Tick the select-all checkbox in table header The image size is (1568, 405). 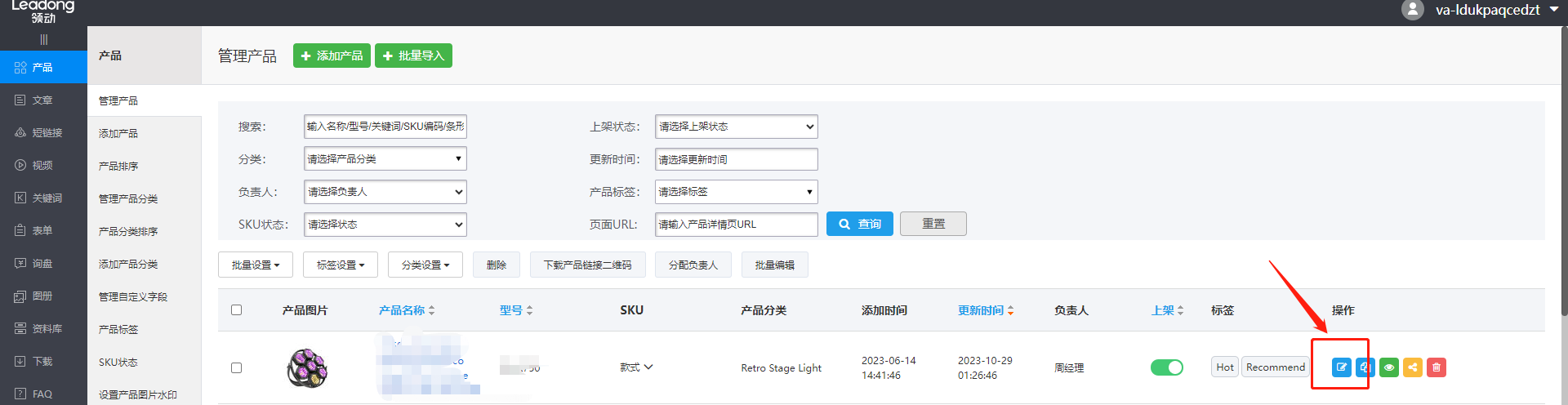click(237, 310)
